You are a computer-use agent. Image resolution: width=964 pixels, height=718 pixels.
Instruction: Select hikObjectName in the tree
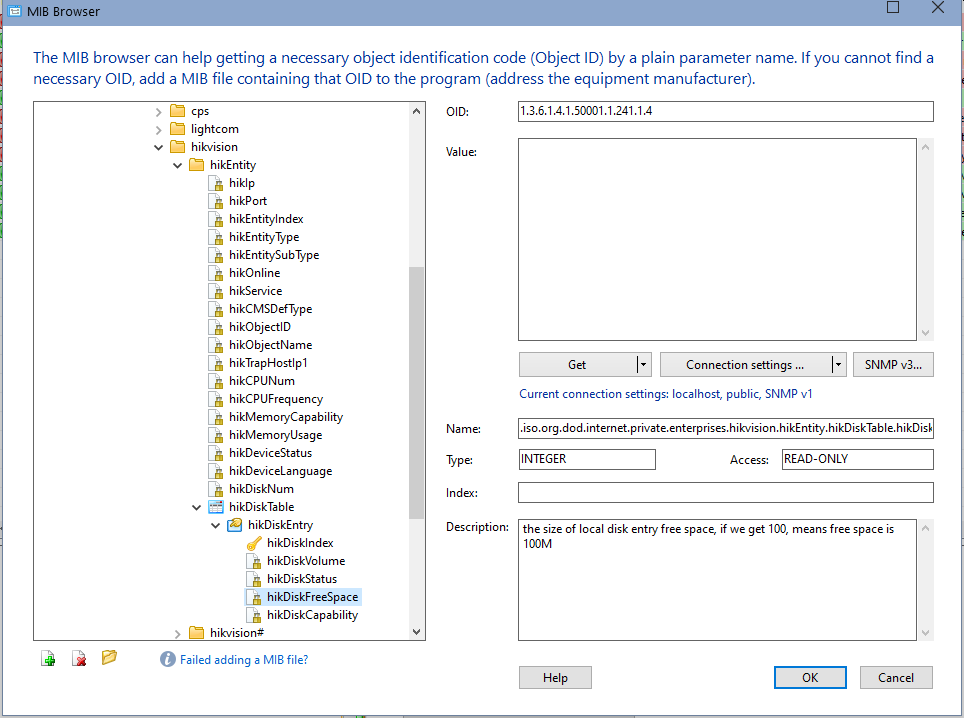(271, 345)
